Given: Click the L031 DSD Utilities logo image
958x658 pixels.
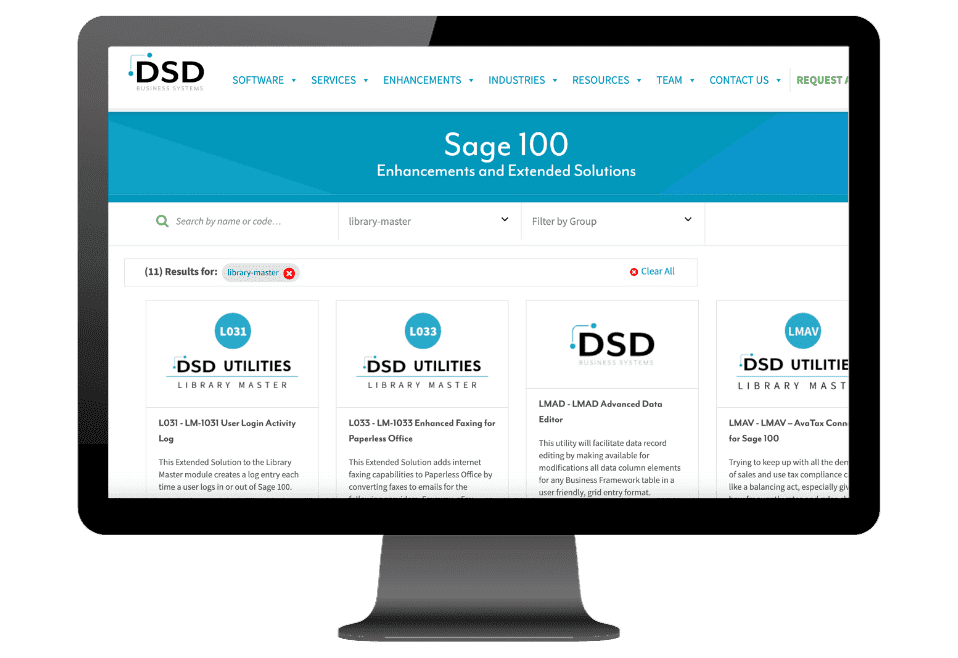Looking at the screenshot, I should [232, 372].
